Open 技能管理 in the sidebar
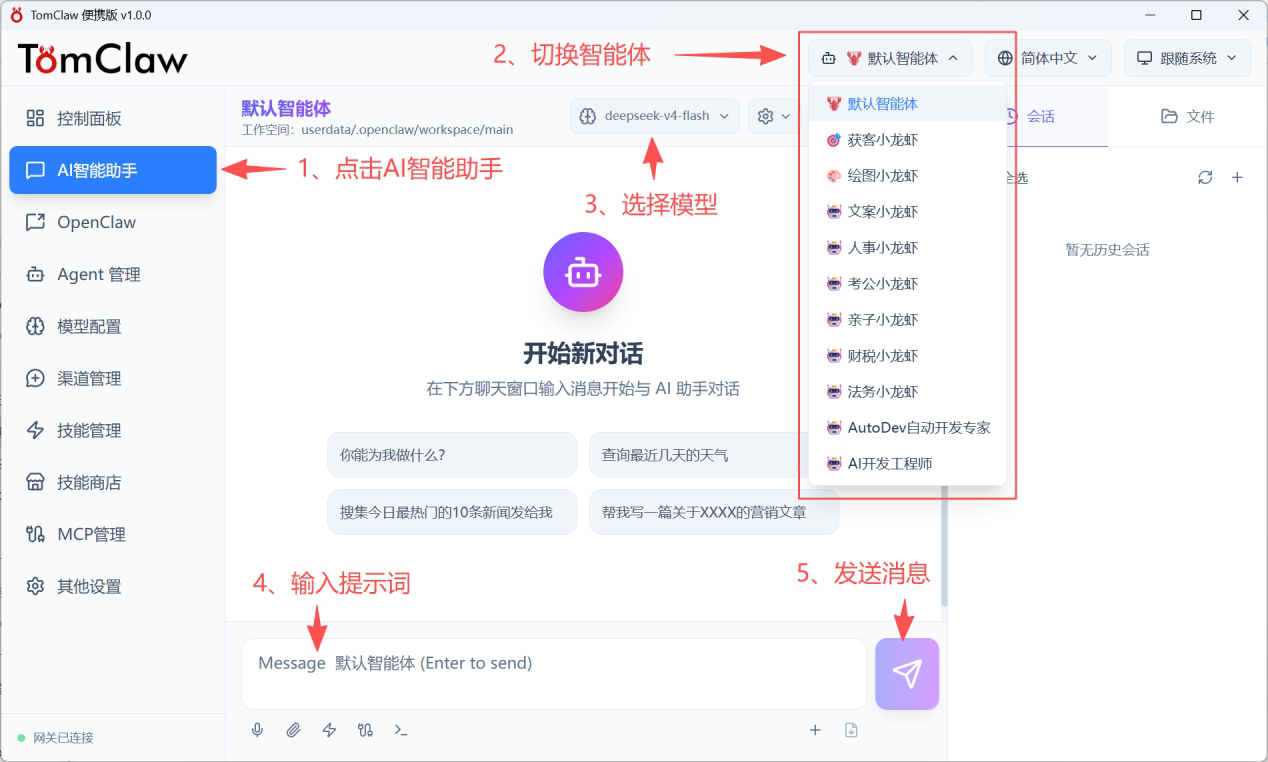The width and height of the screenshot is (1268, 762). point(113,430)
